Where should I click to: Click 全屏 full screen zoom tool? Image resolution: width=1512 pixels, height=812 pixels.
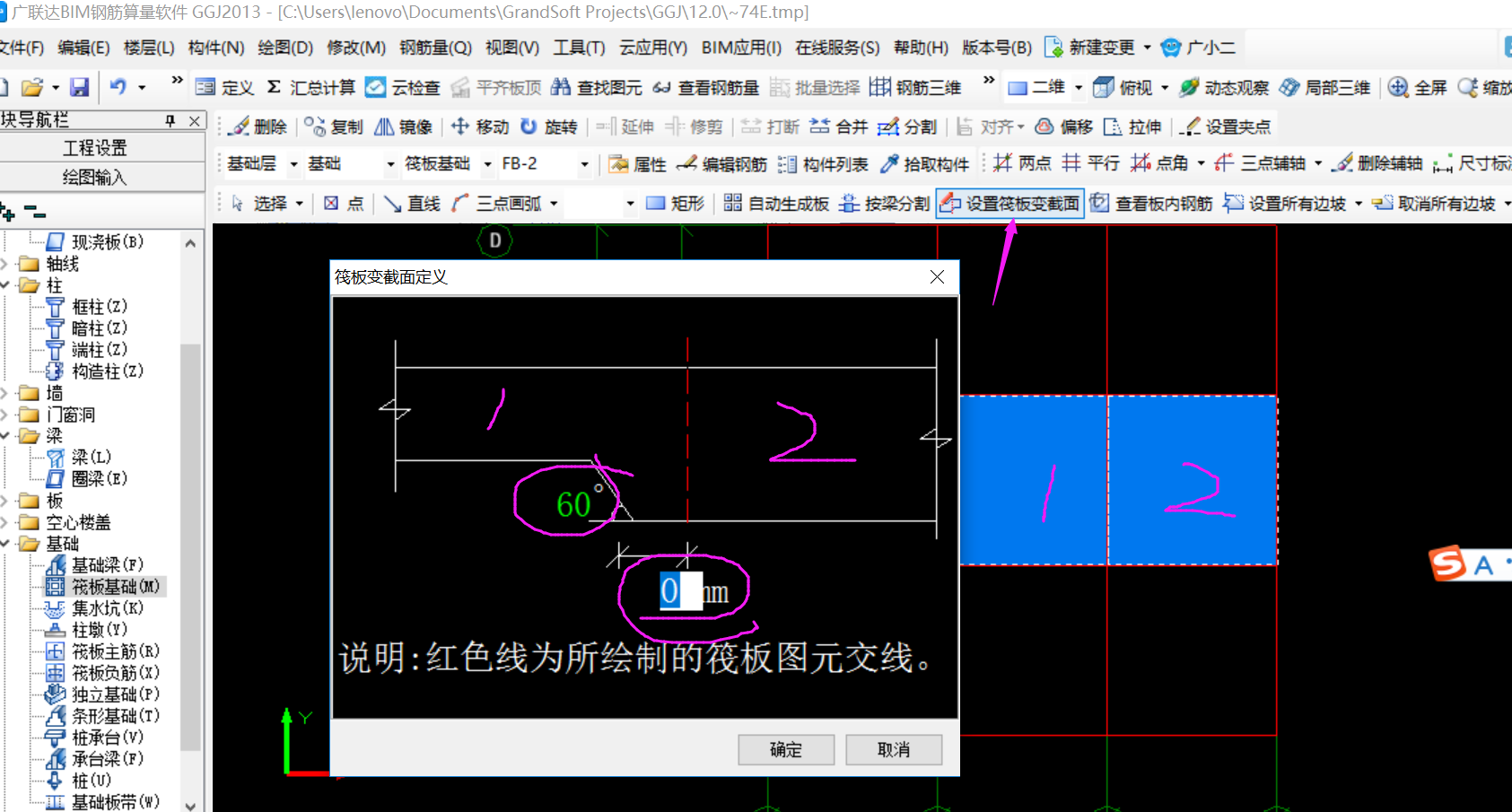[1417, 87]
